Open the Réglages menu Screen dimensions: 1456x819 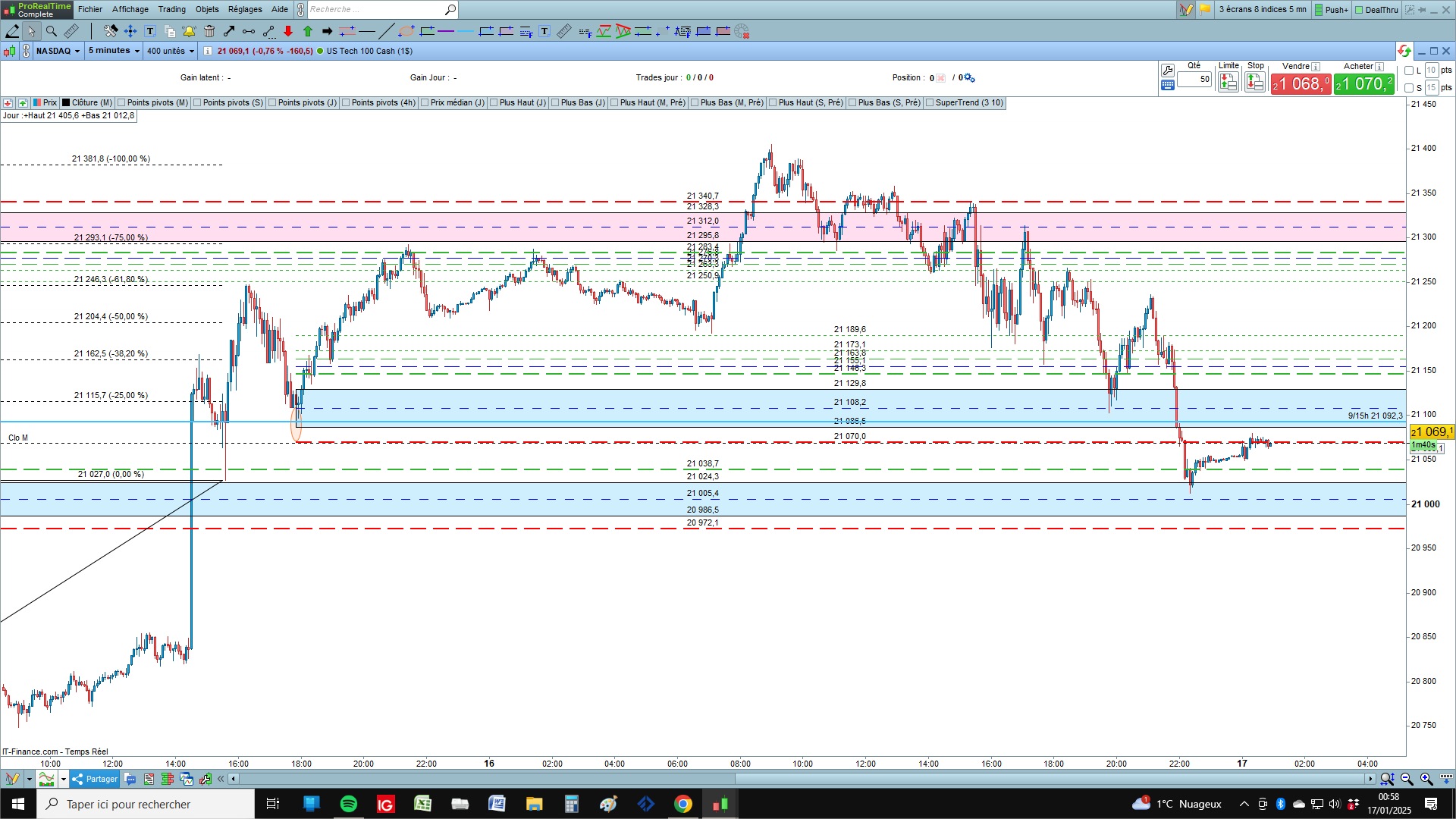(245, 9)
